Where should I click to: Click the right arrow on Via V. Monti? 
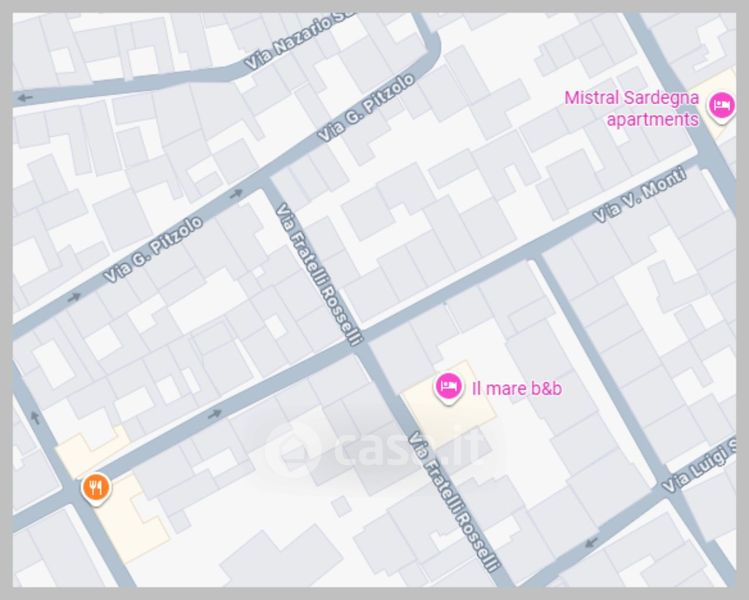[x=214, y=414]
